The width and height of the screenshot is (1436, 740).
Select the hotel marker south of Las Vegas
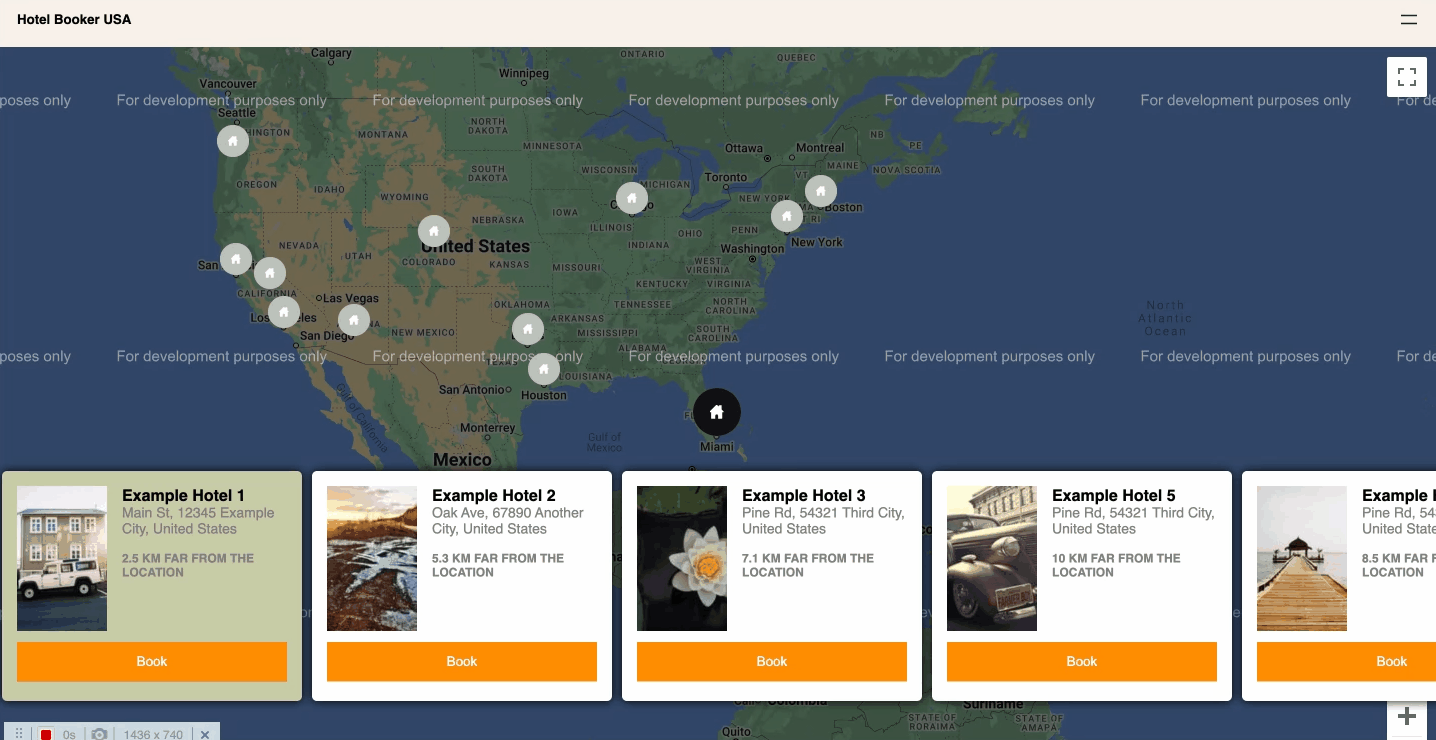354,320
